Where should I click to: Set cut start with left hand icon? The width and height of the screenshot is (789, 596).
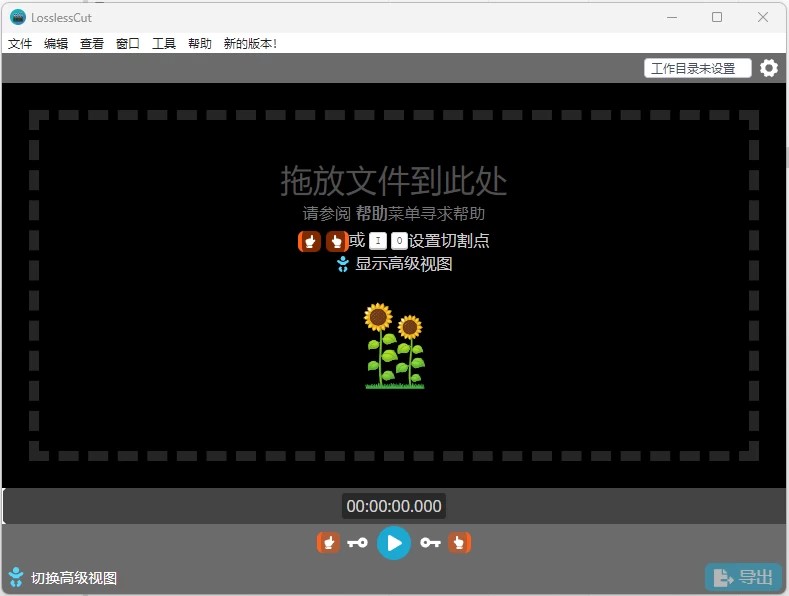point(328,543)
